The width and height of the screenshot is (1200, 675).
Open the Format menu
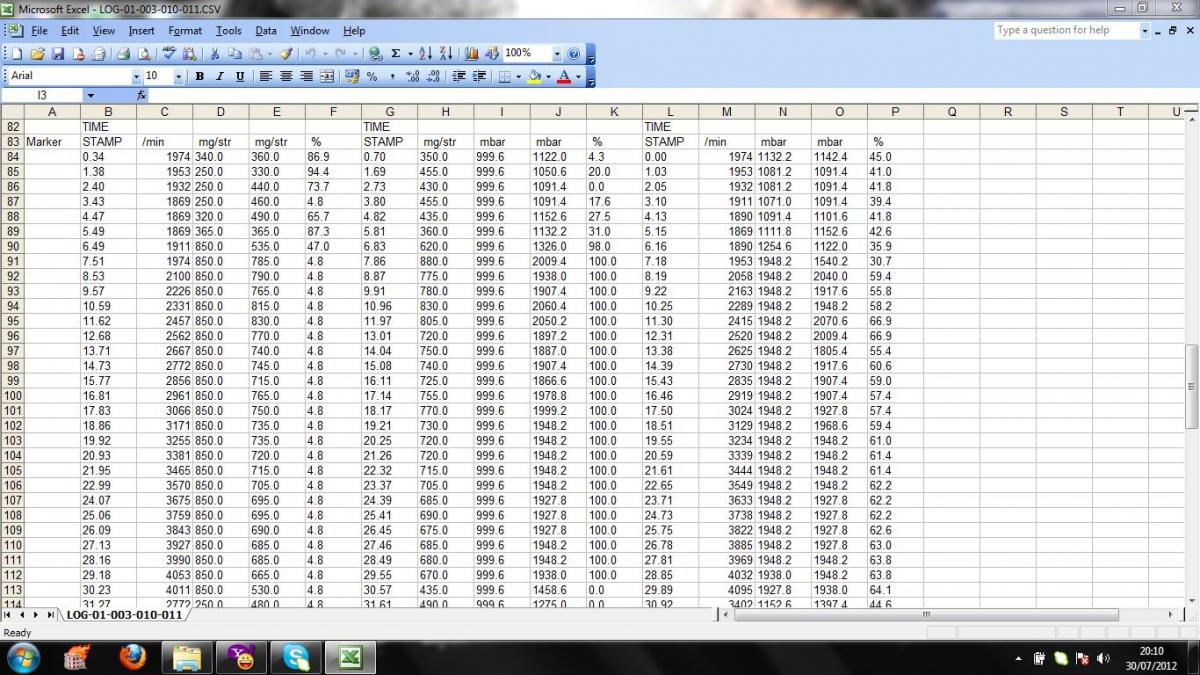click(x=185, y=31)
